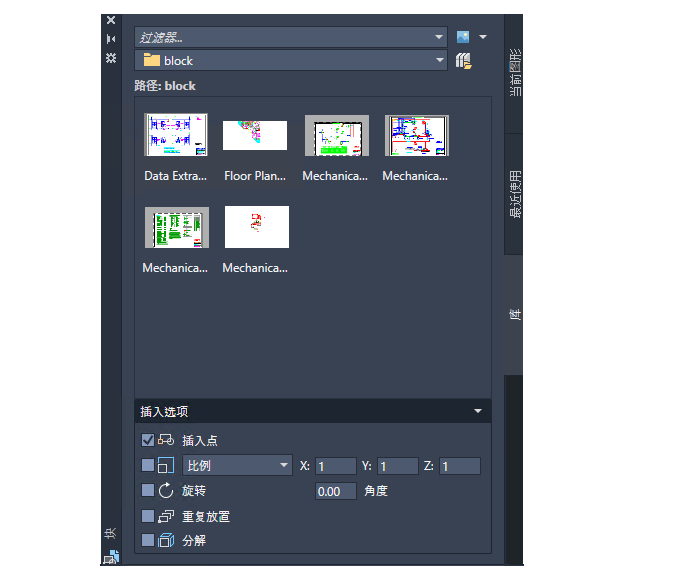Viewport: 697px width, 566px height.
Task: Choose the Mechanica... block with small red drawing
Action: [256, 227]
